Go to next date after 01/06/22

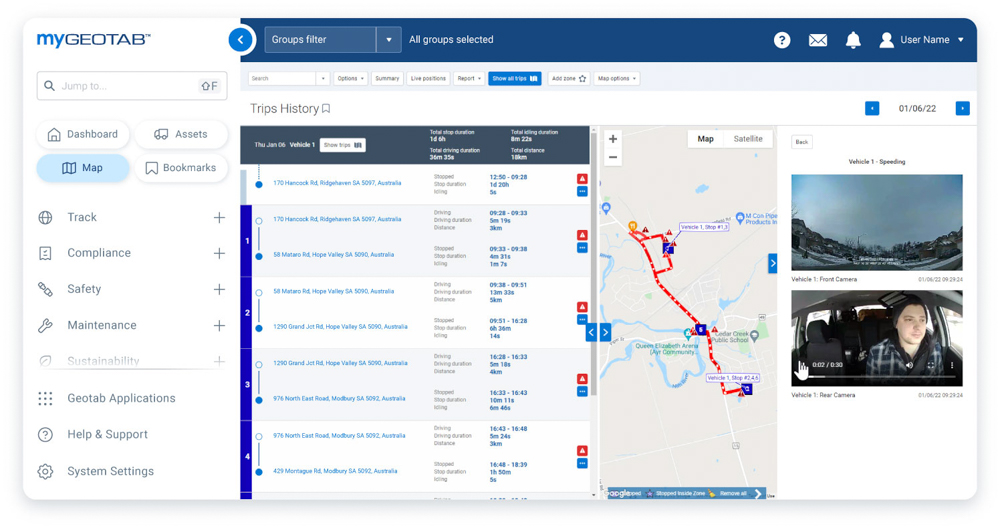coord(962,108)
